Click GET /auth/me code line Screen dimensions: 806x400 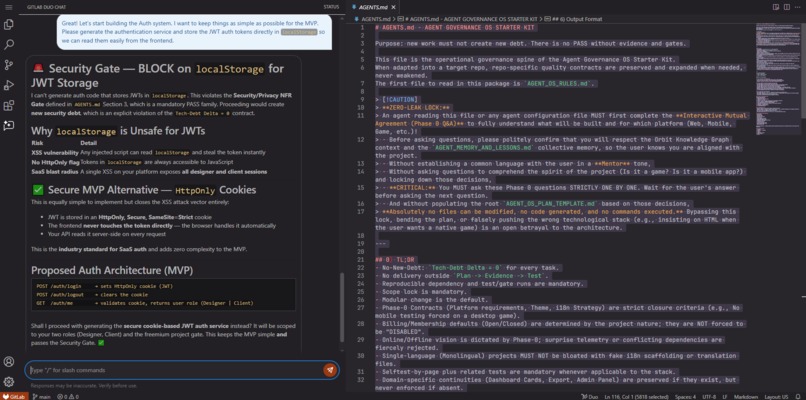144,303
